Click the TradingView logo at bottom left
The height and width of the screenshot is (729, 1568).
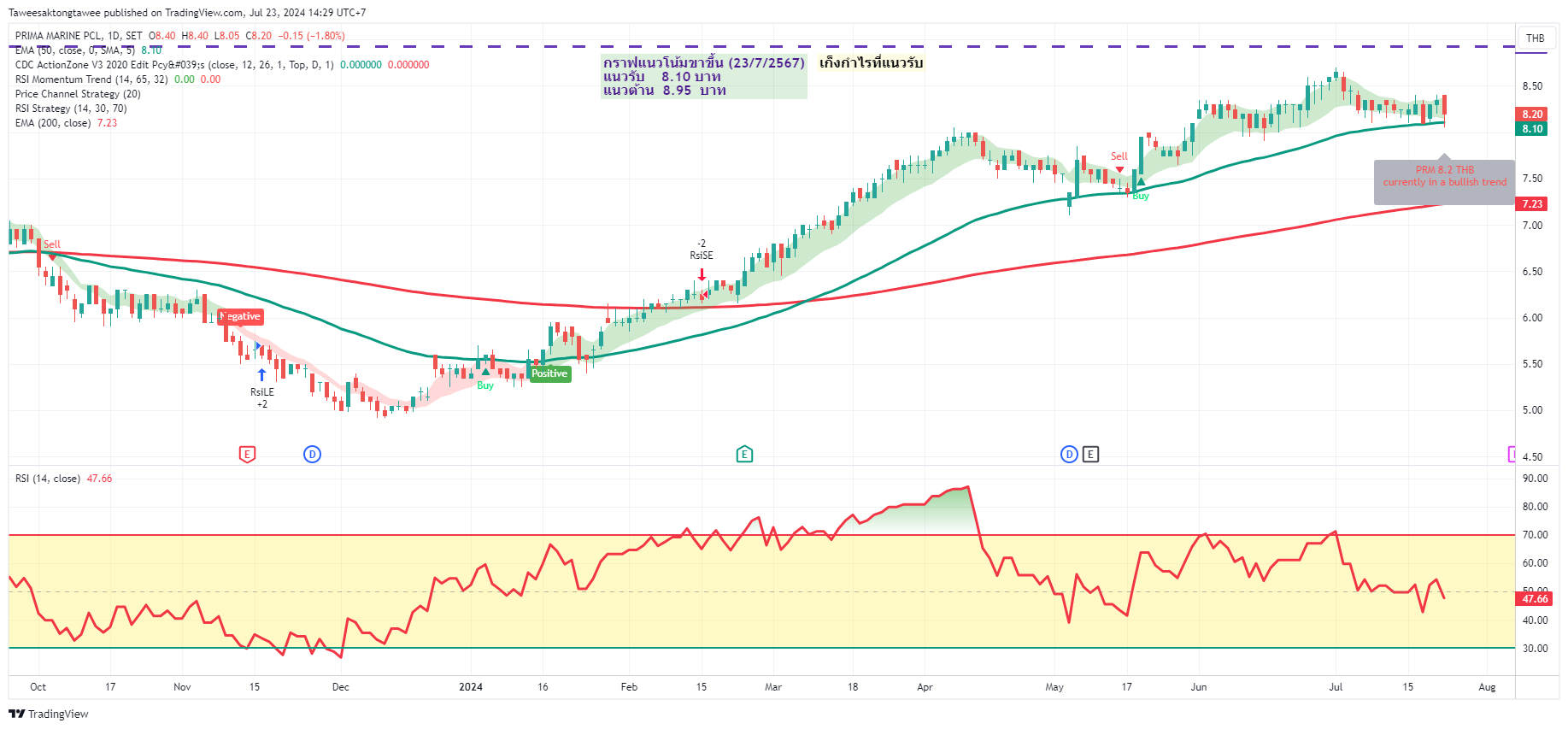pos(49,714)
